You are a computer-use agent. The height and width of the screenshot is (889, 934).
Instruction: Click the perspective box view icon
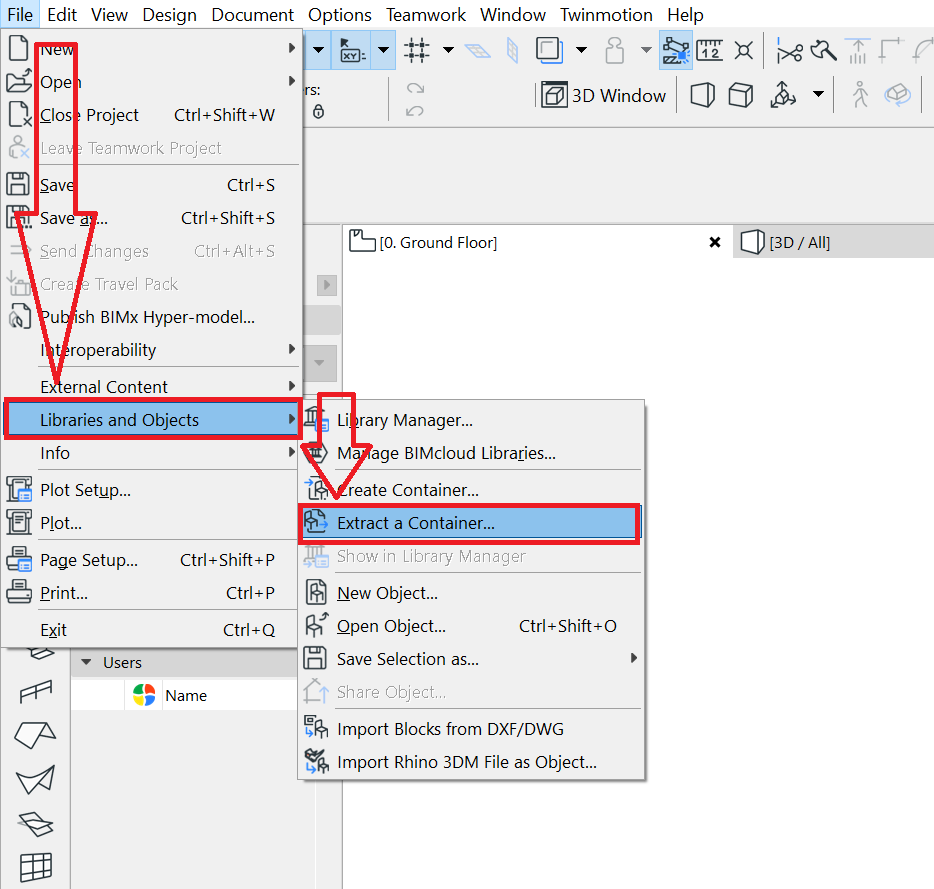[x=702, y=95]
